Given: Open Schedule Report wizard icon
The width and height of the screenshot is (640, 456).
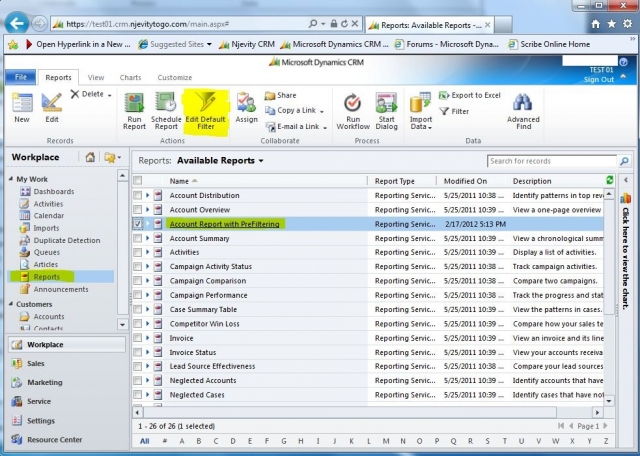Looking at the screenshot, I should coord(166,102).
